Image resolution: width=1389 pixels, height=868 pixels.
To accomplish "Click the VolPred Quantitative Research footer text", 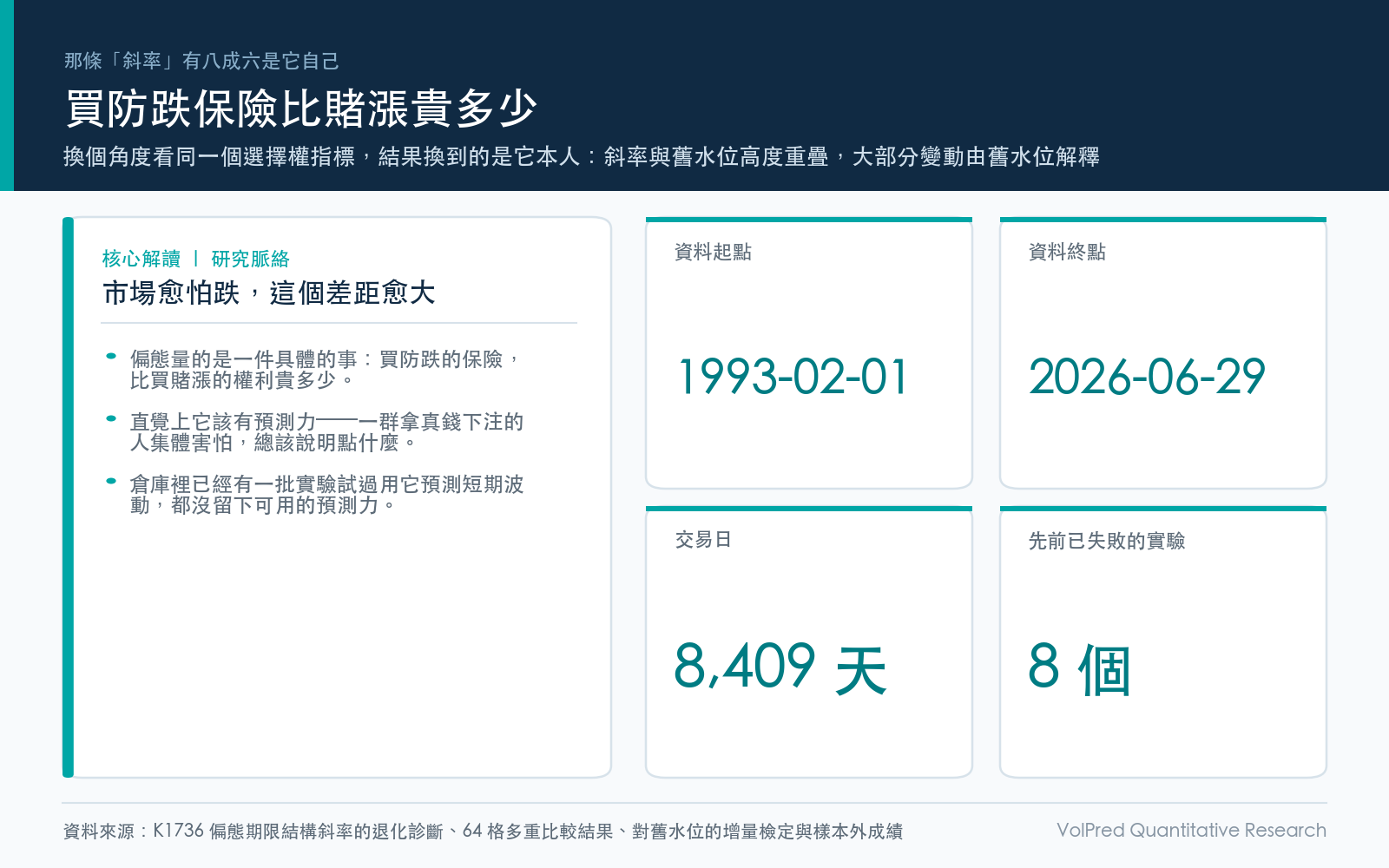I will (x=1191, y=831).
